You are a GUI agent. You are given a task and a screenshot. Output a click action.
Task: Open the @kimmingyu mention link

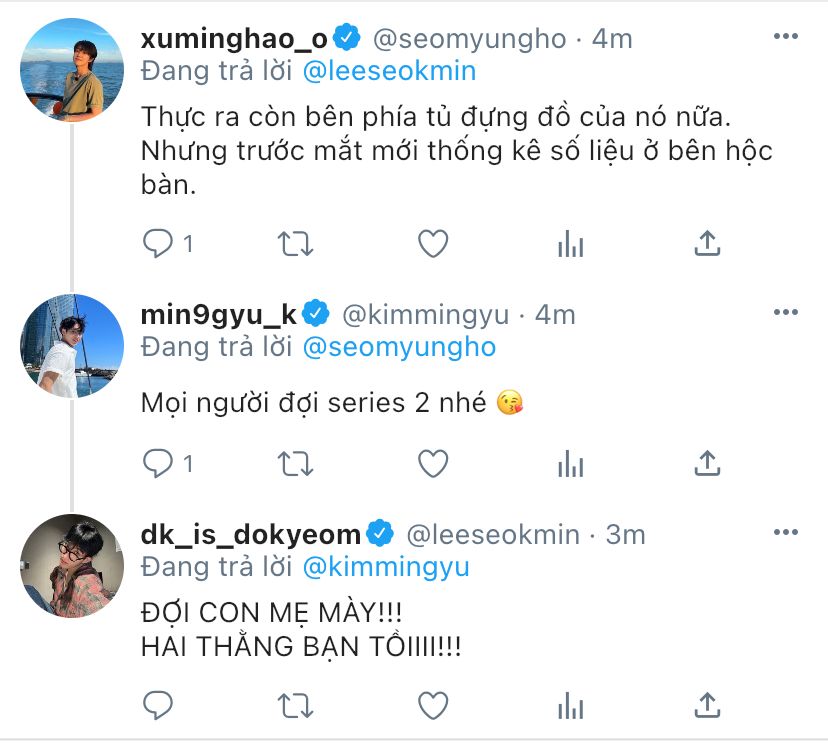pyautogui.click(x=386, y=567)
